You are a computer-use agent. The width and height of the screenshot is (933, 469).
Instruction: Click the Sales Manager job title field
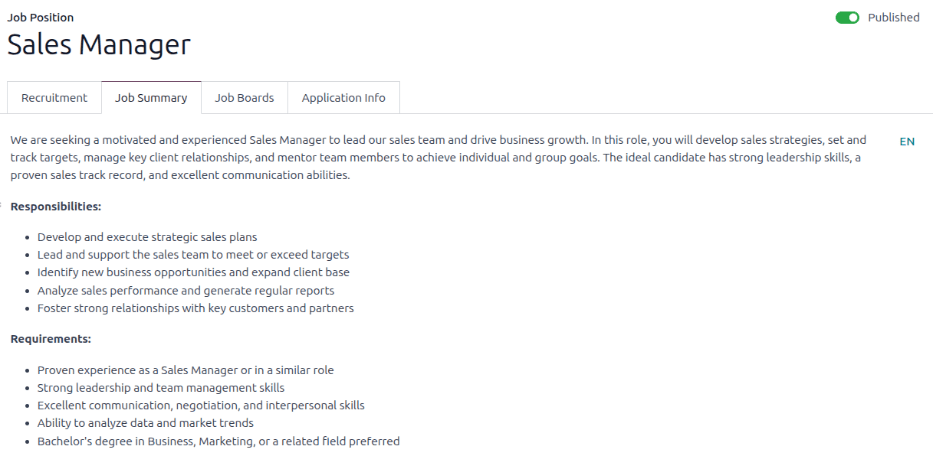[99, 45]
